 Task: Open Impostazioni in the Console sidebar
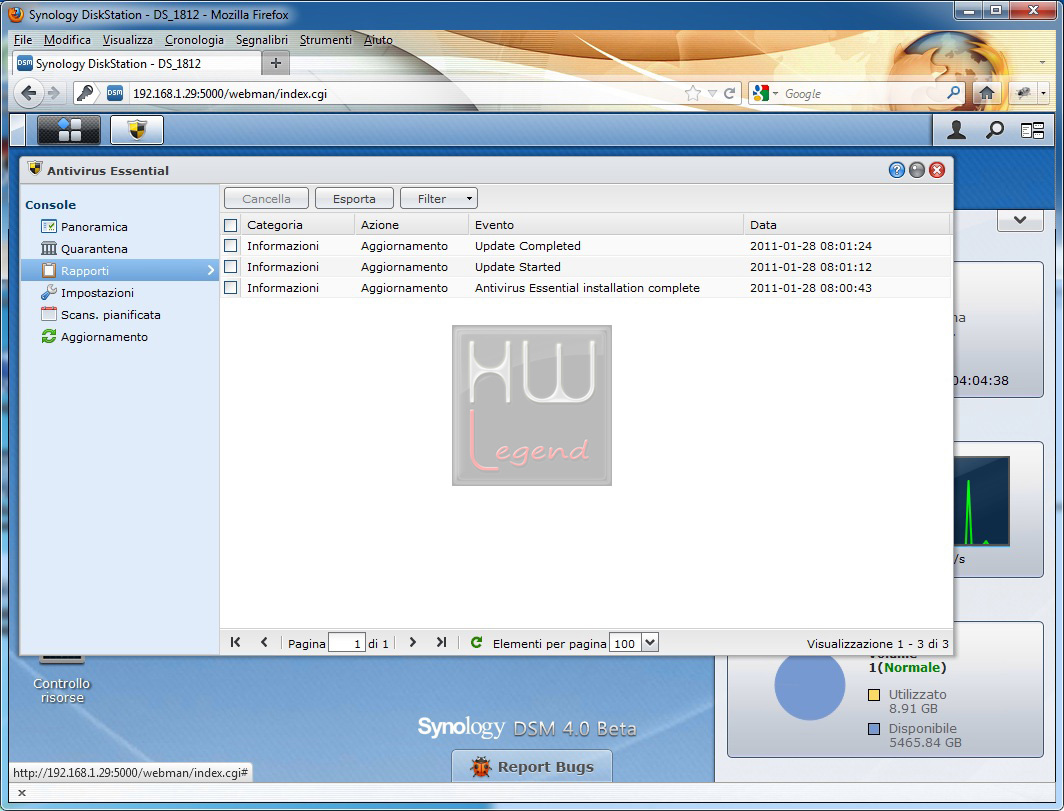97,293
